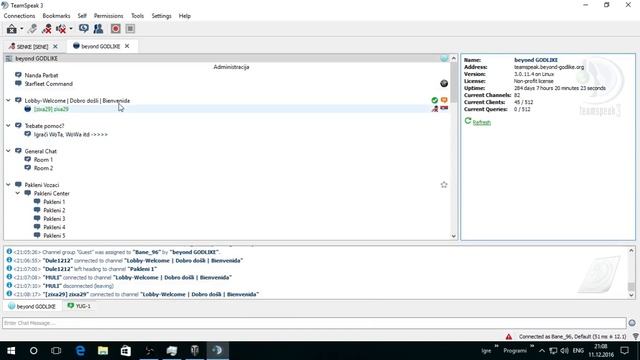
Task: Switch to the YUG-1 chat tab
Action: 79,306
